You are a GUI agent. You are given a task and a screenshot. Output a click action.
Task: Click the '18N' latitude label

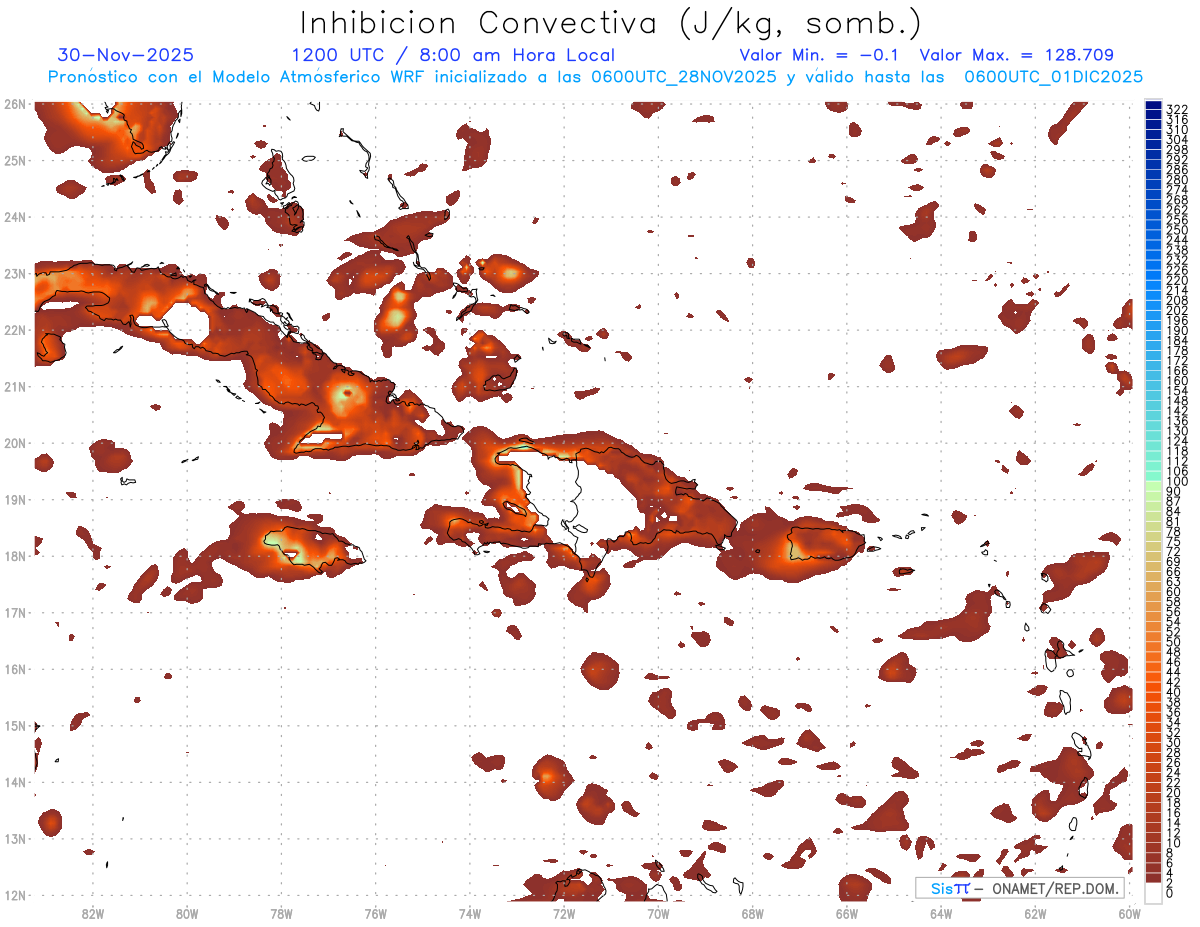(x=14, y=556)
